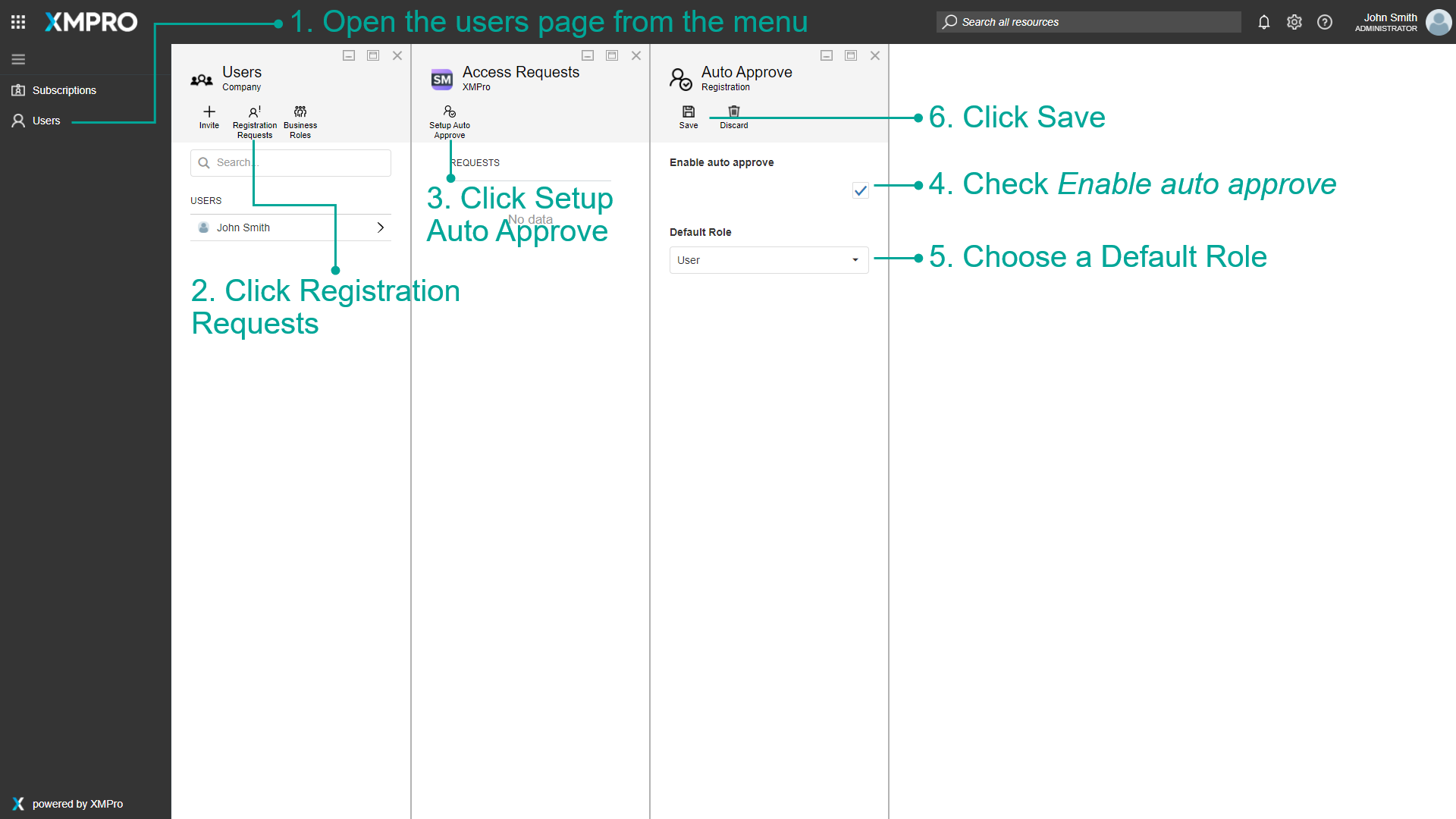
Task: Collapse the sidebar with the hamburger icon
Action: pos(18,58)
